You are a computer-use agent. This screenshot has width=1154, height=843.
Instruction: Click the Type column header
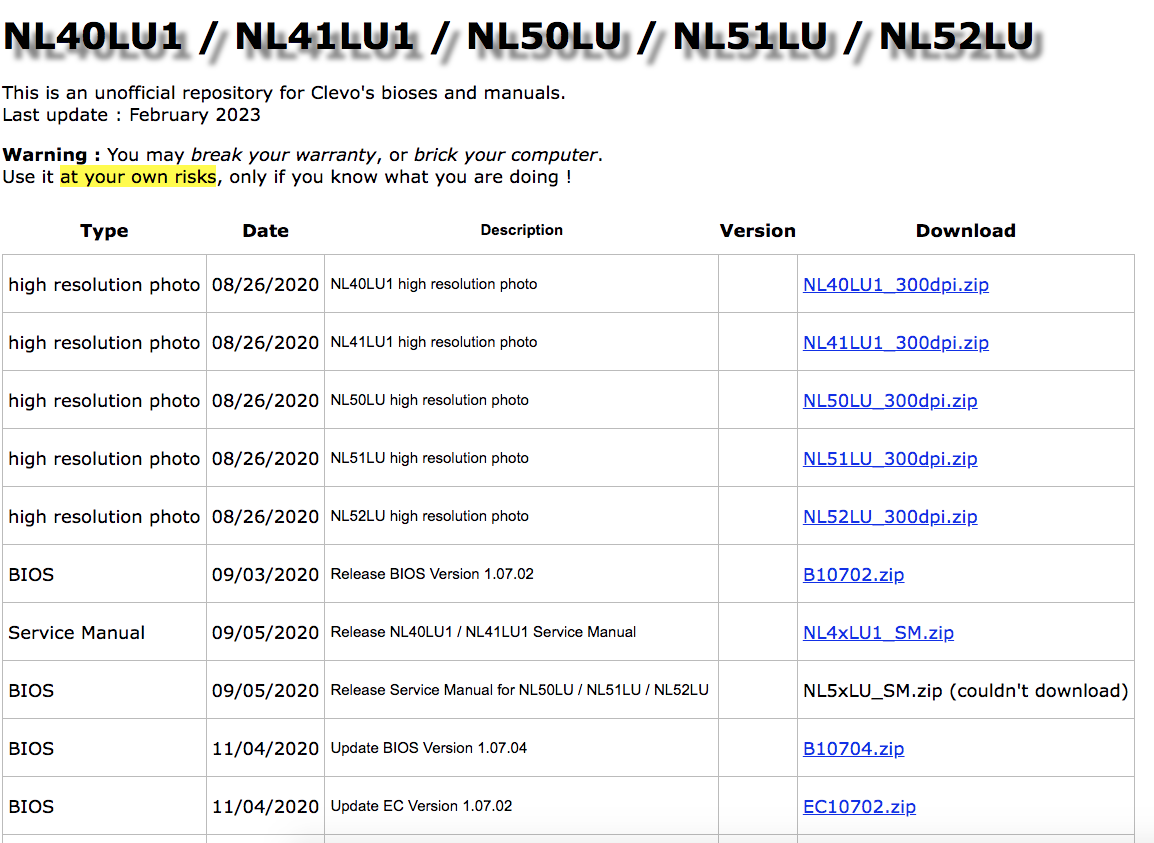point(104,231)
